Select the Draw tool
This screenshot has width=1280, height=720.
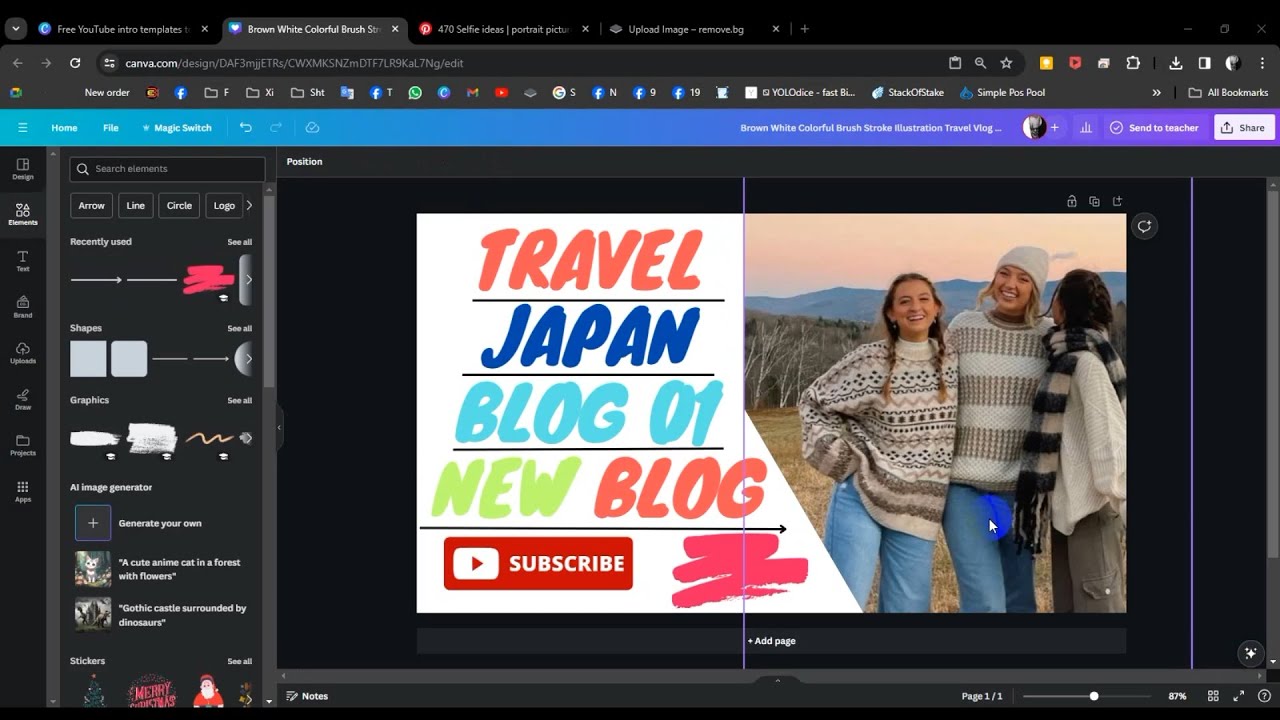(x=22, y=400)
